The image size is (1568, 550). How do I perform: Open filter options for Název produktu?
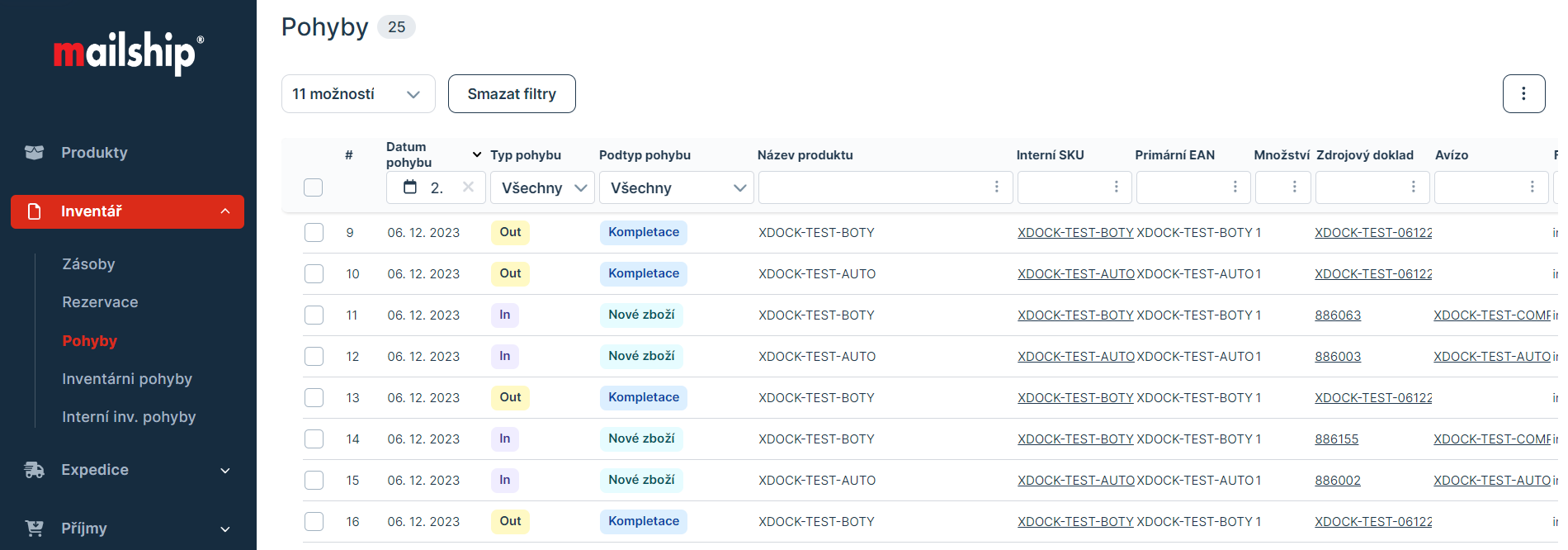click(x=996, y=187)
